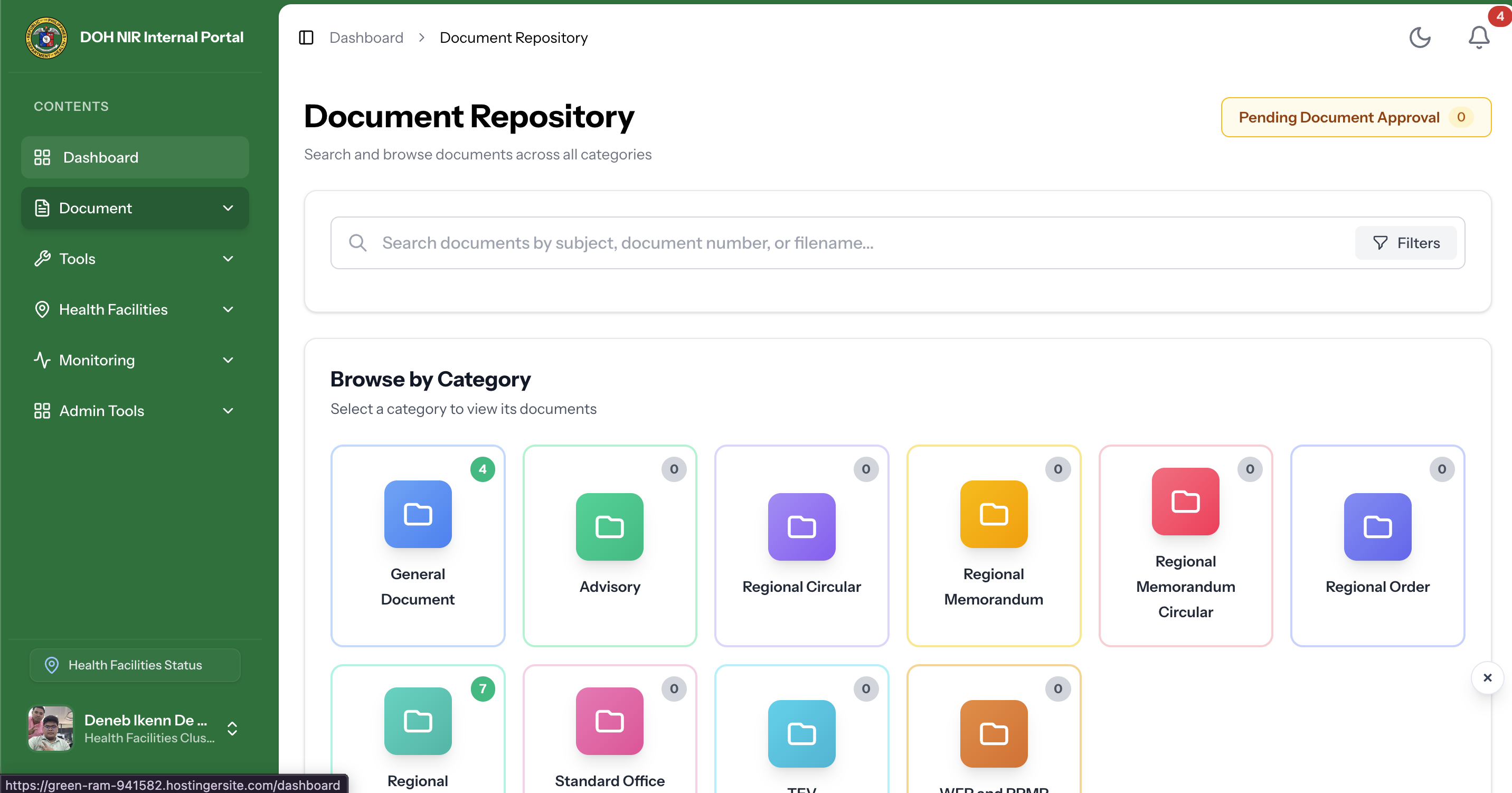Image resolution: width=1512 pixels, height=793 pixels.
Task: Select Tools in the sidebar
Action: click(x=135, y=259)
